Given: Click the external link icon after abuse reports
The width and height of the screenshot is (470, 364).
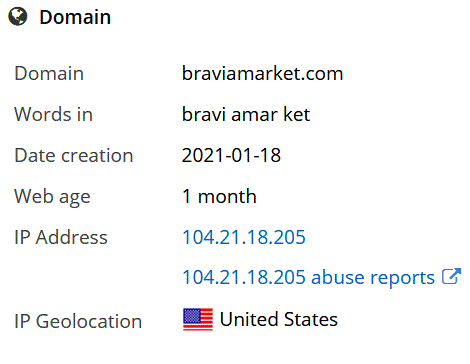Looking at the screenshot, I should 451,276.
